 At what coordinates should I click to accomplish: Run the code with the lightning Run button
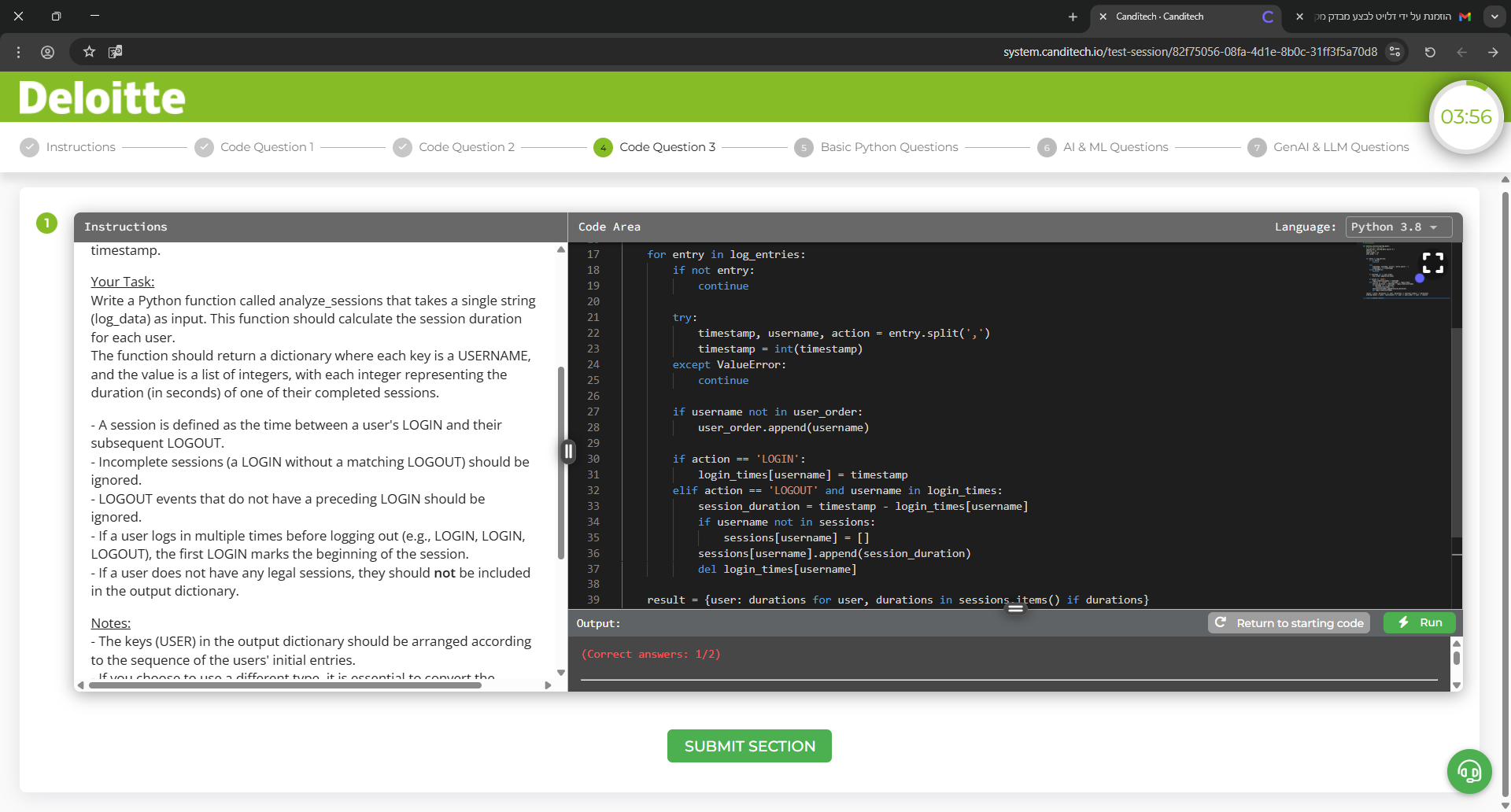pyautogui.click(x=1419, y=622)
